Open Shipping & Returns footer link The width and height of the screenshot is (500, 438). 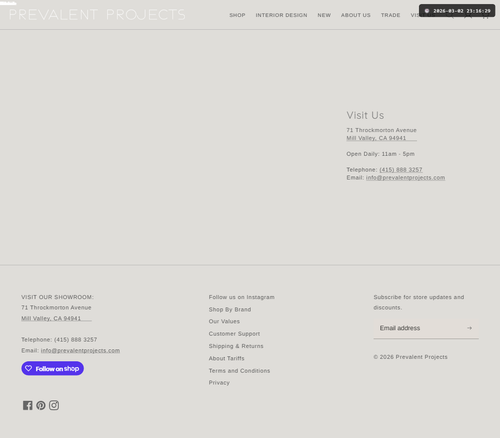(x=236, y=346)
